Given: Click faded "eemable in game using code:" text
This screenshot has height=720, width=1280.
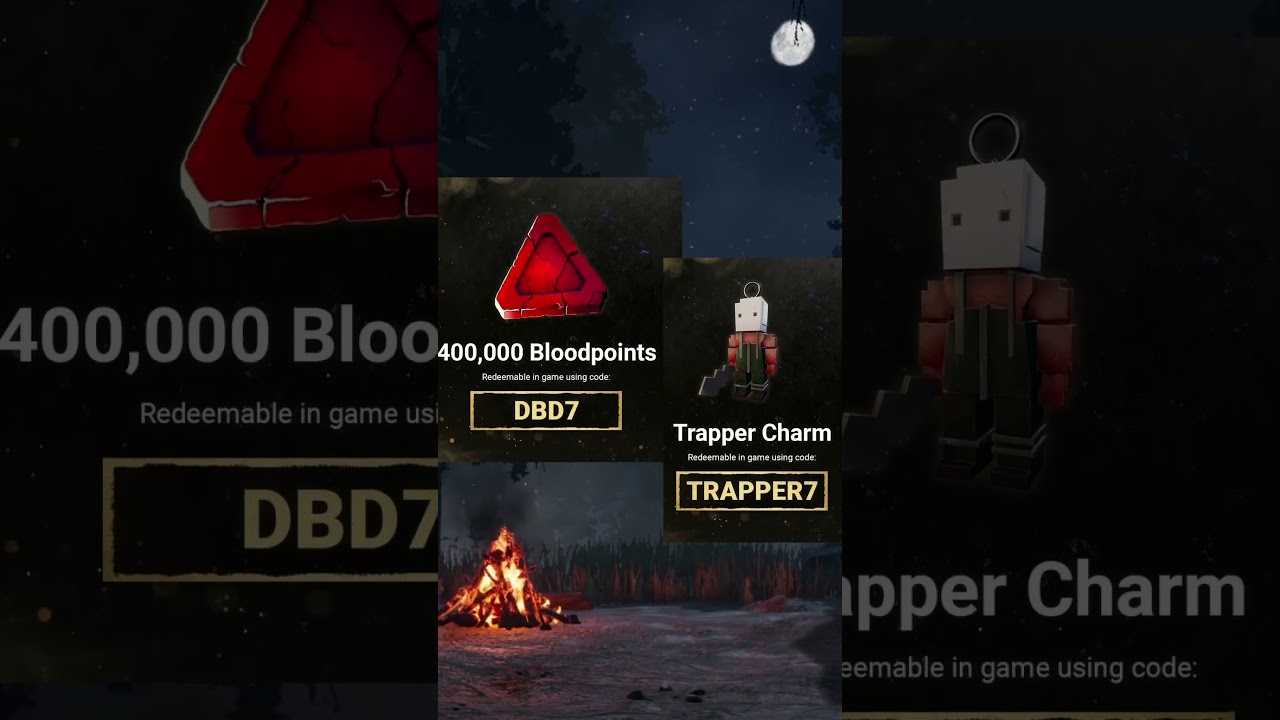Looking at the screenshot, I should click(1020, 667).
